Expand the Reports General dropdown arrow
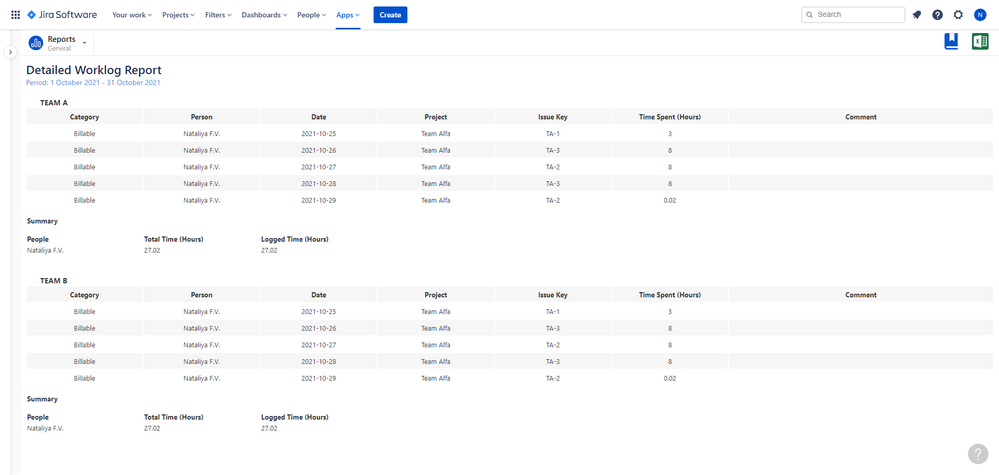This screenshot has width=999, height=475. click(x=85, y=43)
